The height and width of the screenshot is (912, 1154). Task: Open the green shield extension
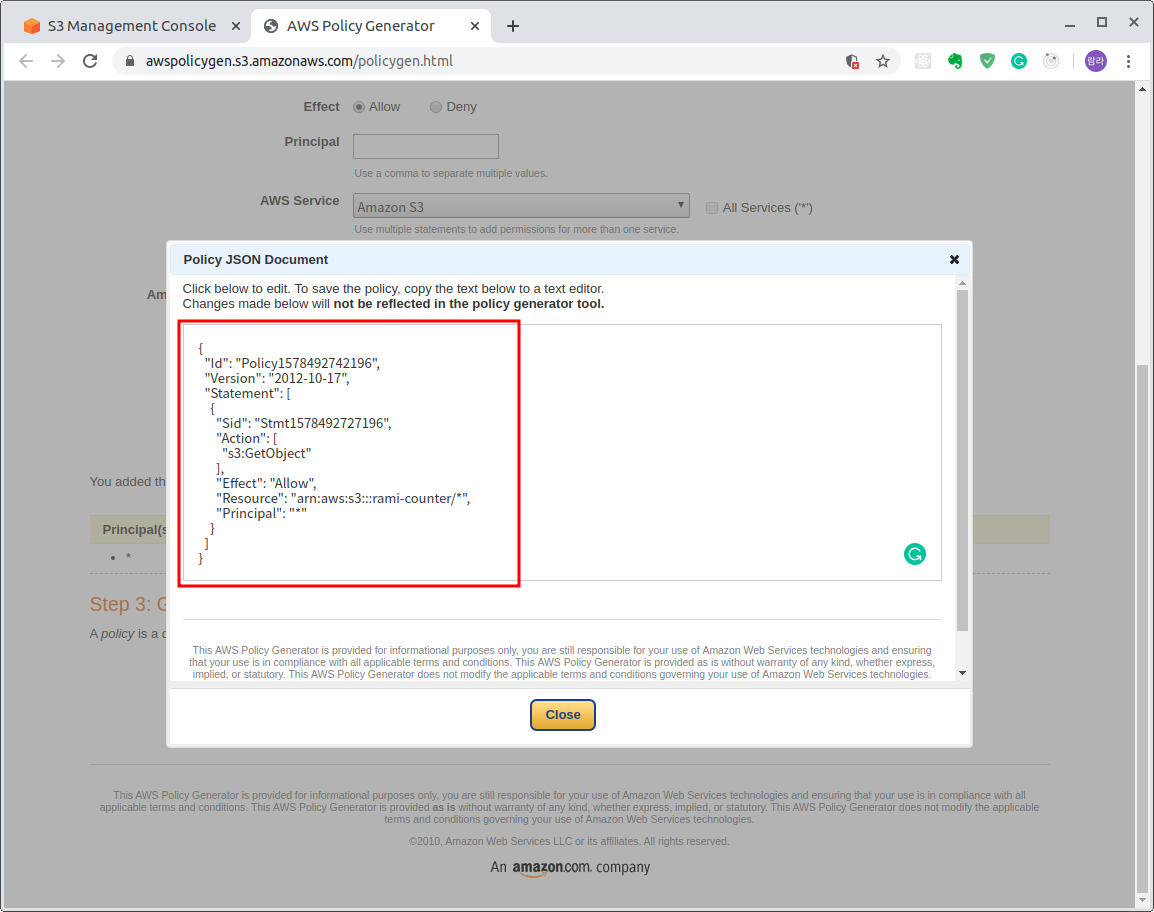pos(987,61)
